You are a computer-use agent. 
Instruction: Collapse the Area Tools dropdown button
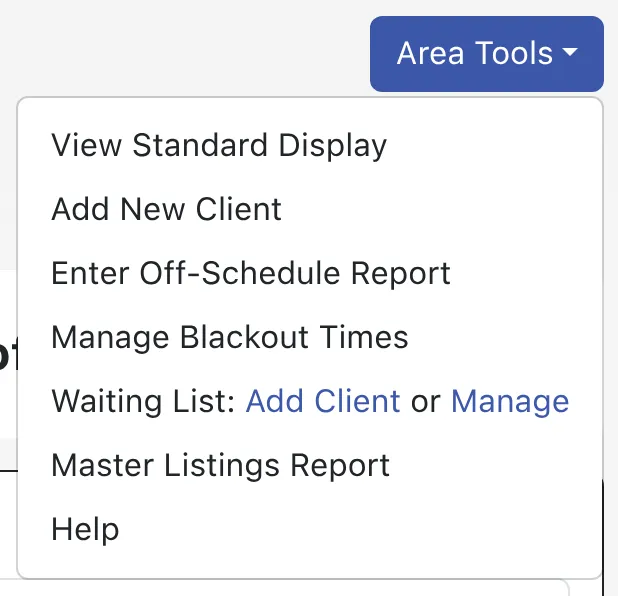coord(487,54)
